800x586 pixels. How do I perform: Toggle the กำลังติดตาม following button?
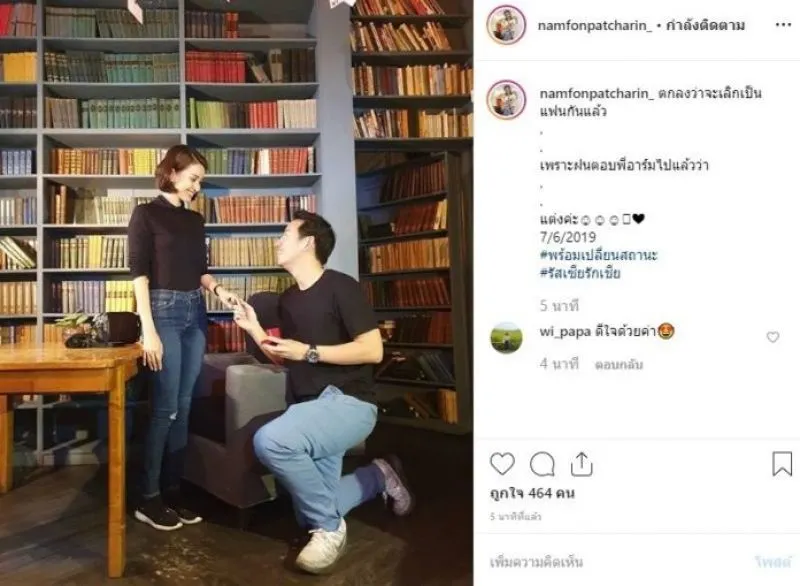pyautogui.click(x=705, y=25)
